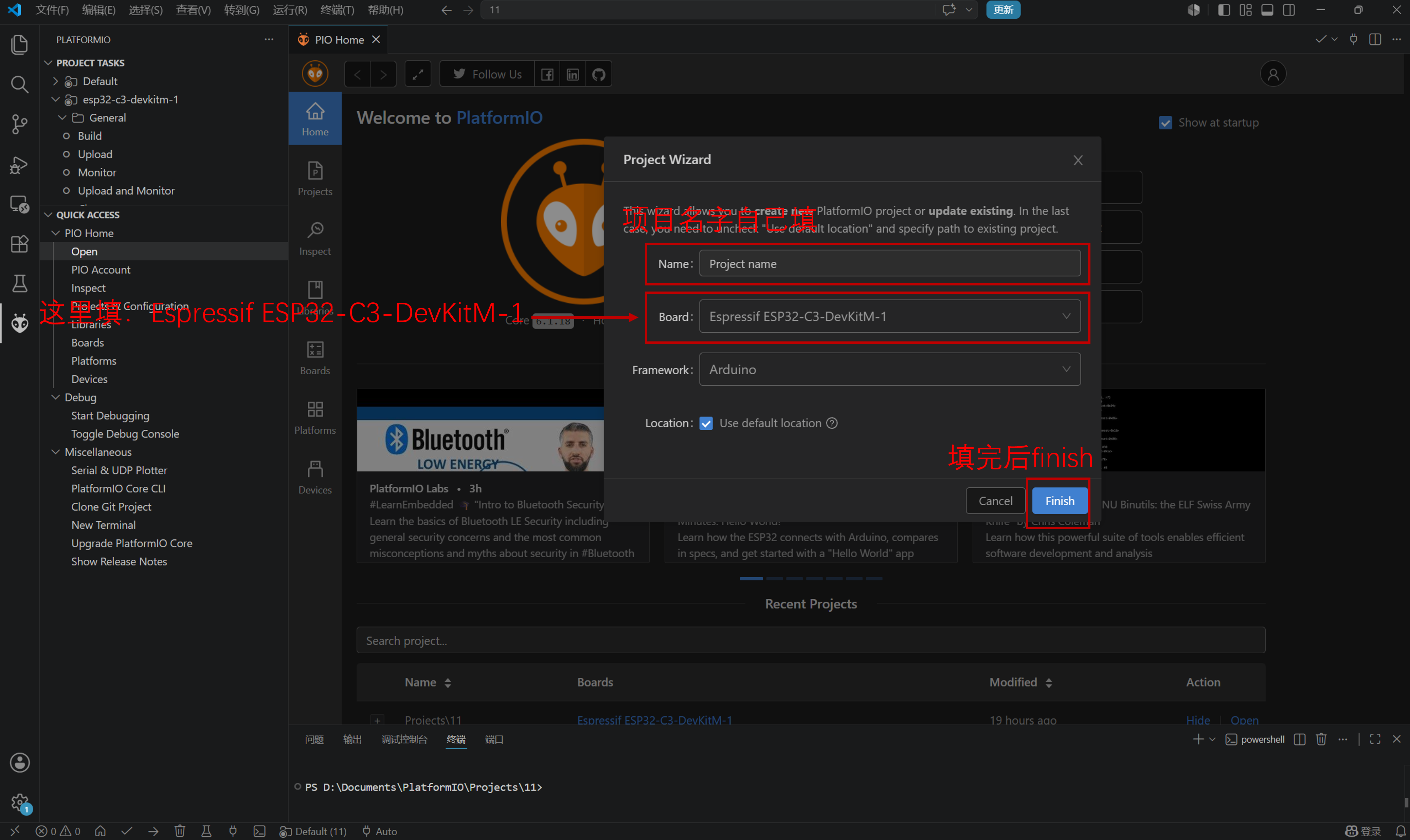This screenshot has width=1410, height=840.
Task: Open Devices page in PIO Home sidebar
Action: coord(315,477)
